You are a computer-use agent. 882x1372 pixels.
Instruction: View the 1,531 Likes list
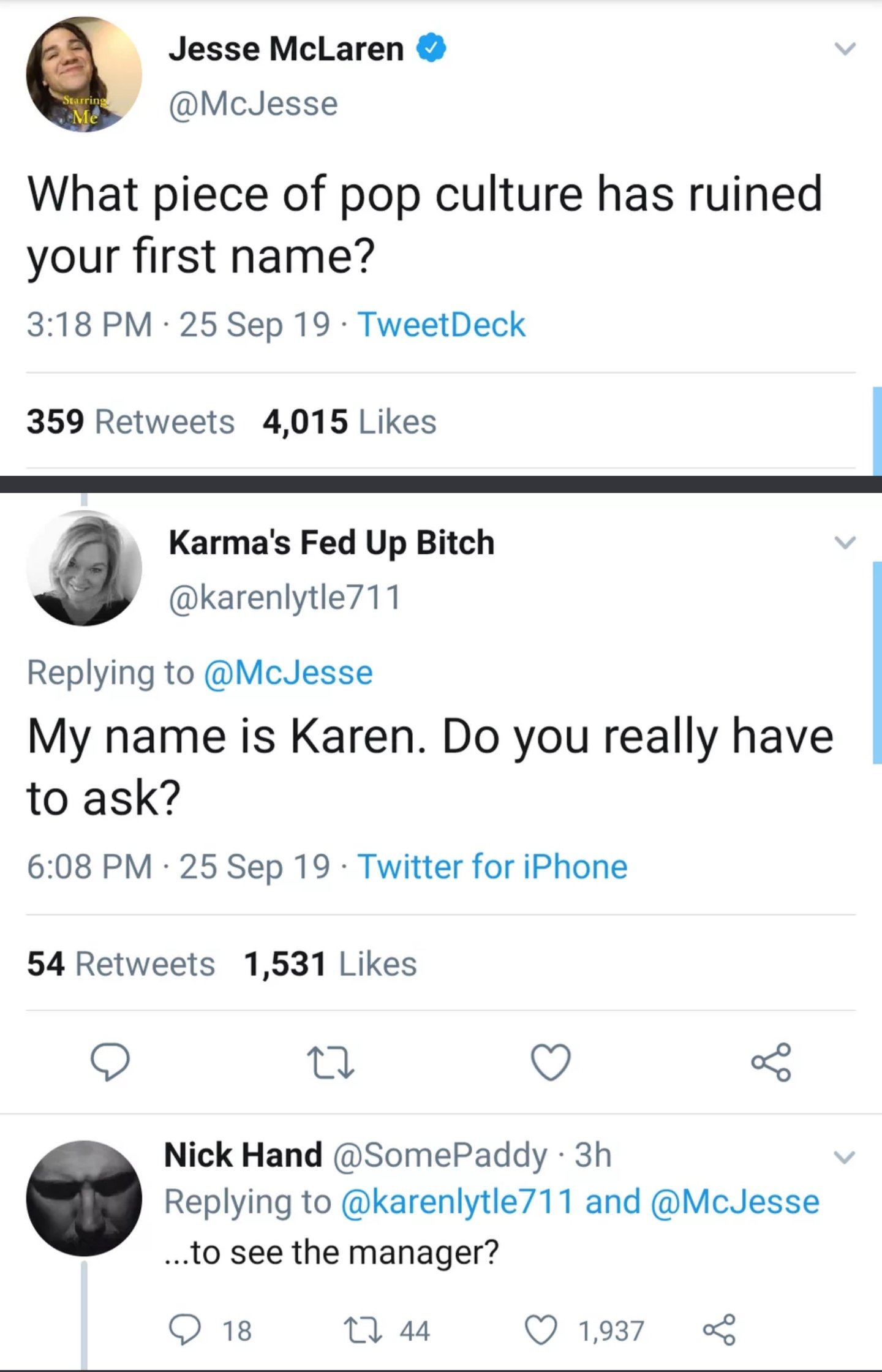[x=330, y=964]
